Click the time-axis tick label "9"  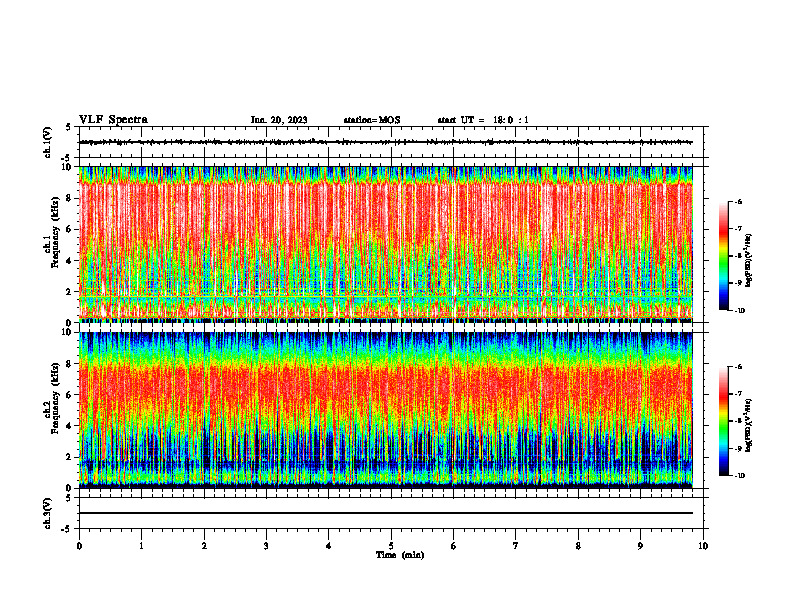640,546
